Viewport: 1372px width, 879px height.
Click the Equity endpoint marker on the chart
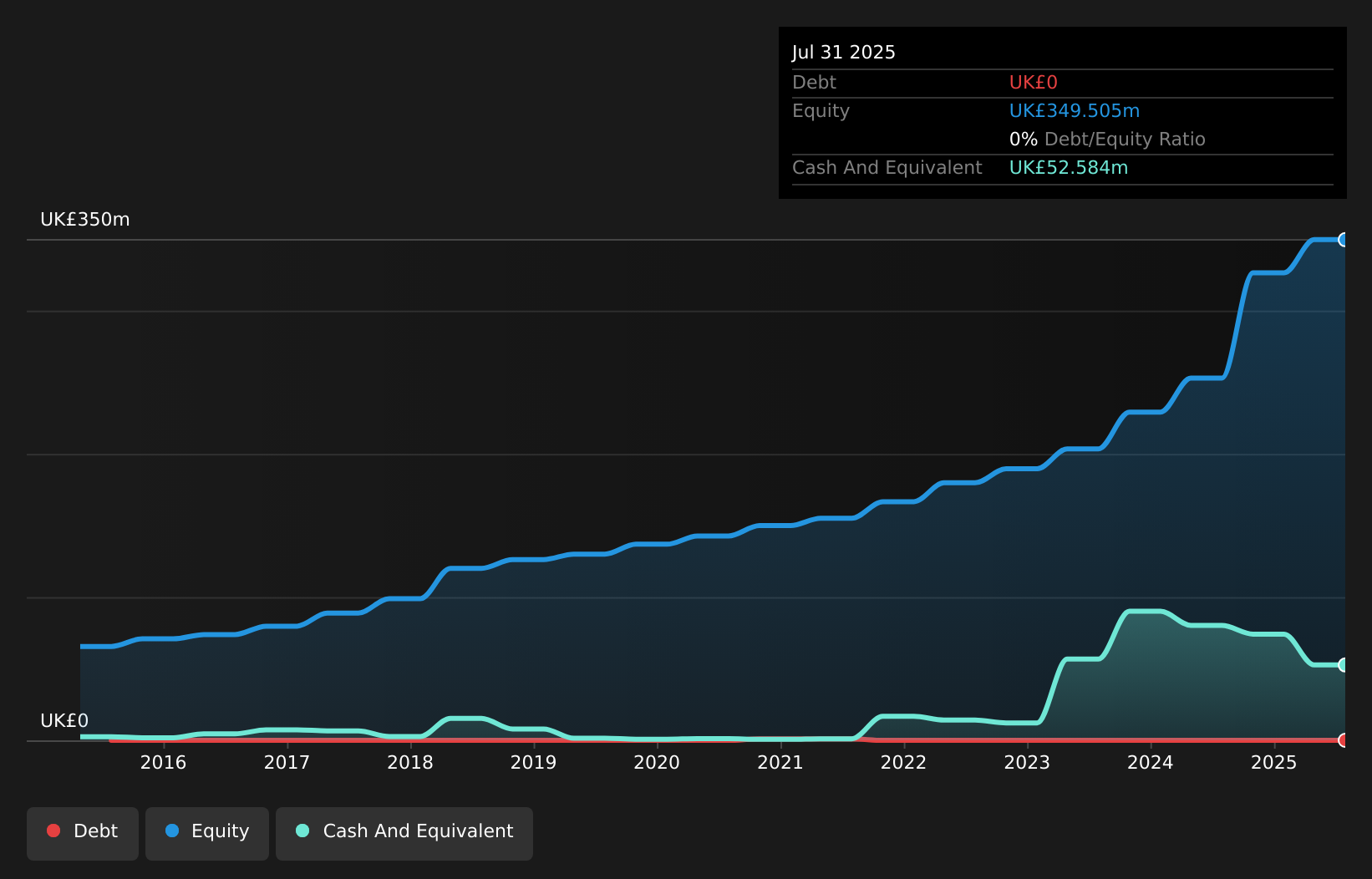(x=1344, y=240)
